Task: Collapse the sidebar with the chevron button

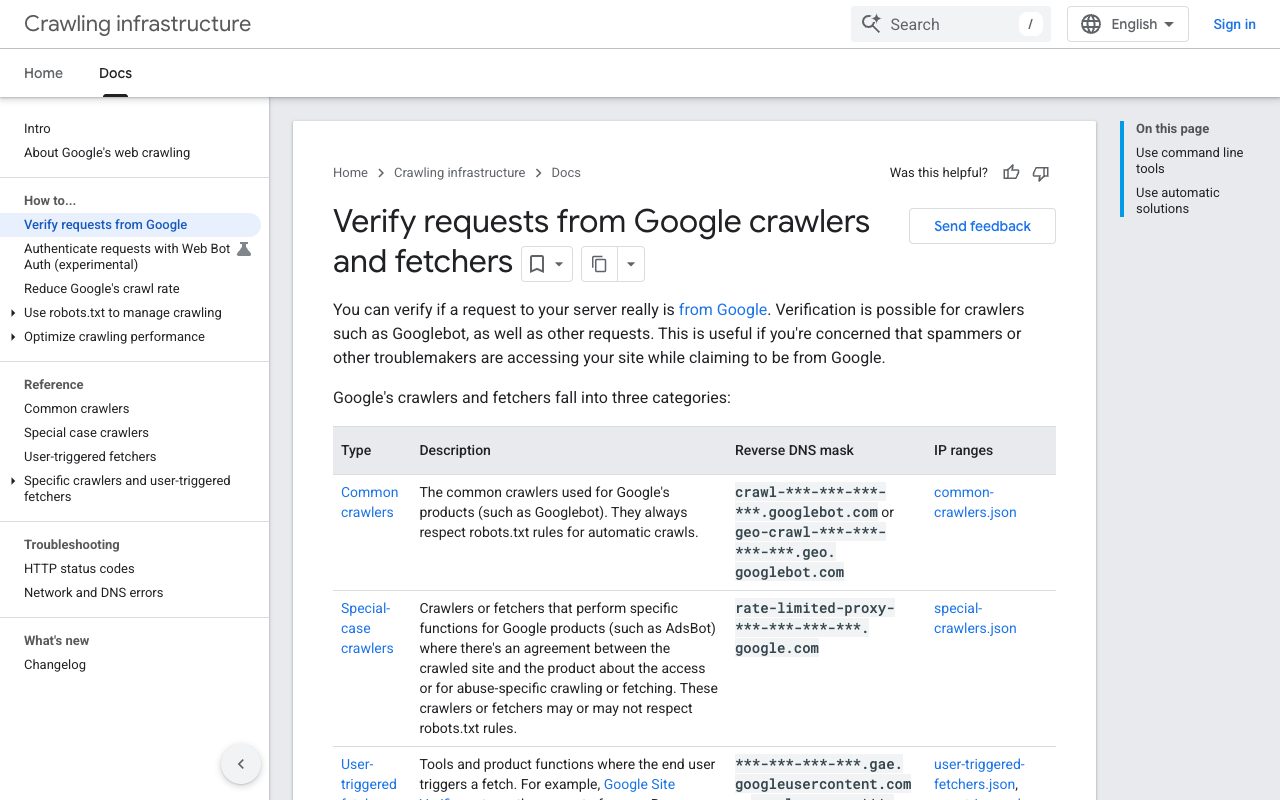Action: pos(241,764)
